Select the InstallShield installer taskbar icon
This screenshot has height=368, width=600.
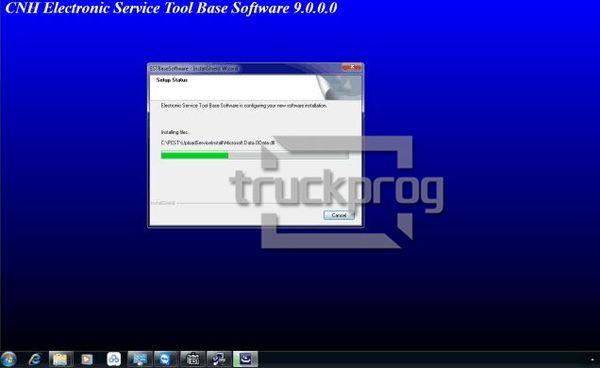(245, 359)
